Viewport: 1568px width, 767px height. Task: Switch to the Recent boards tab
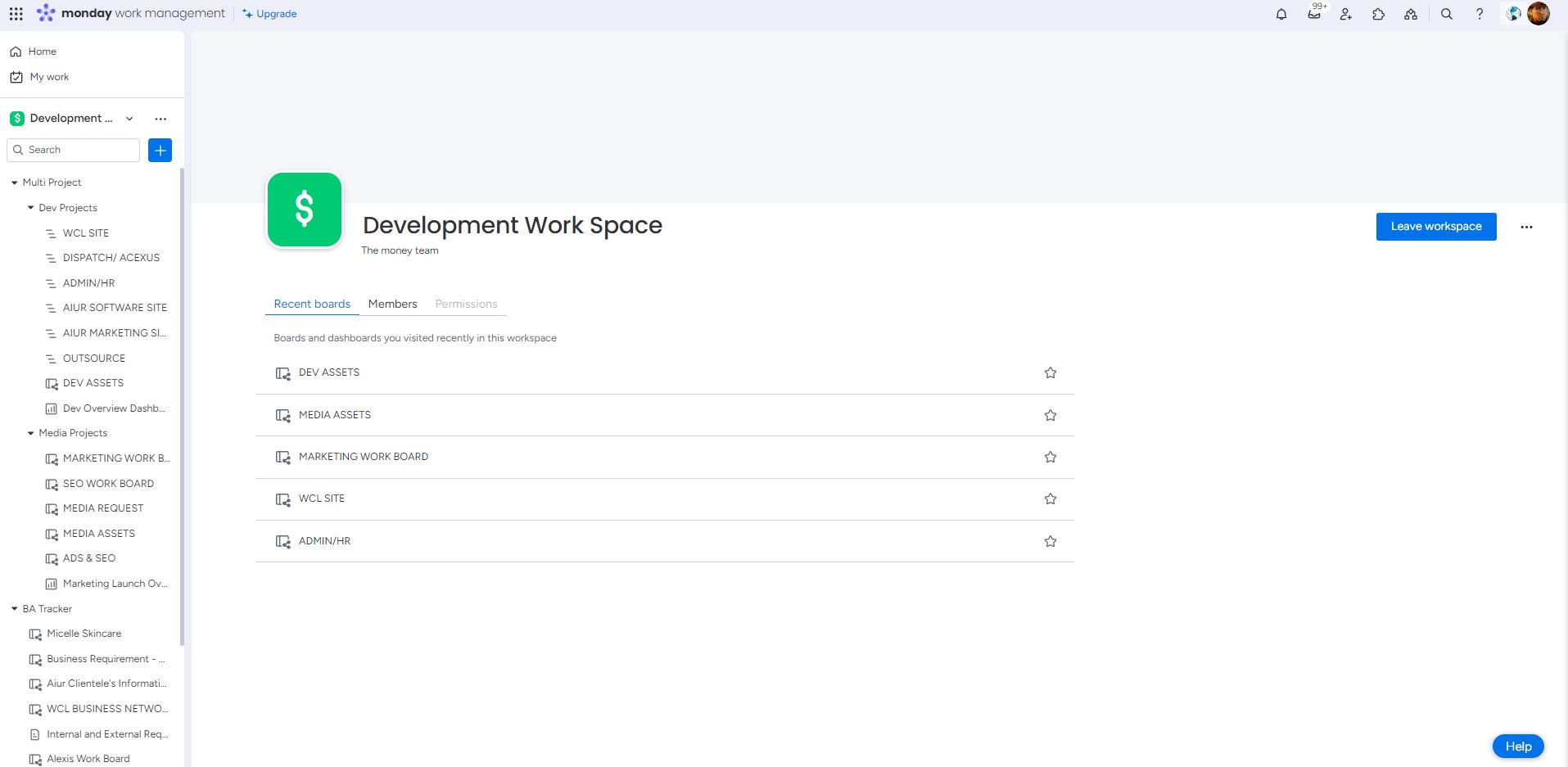click(x=312, y=304)
